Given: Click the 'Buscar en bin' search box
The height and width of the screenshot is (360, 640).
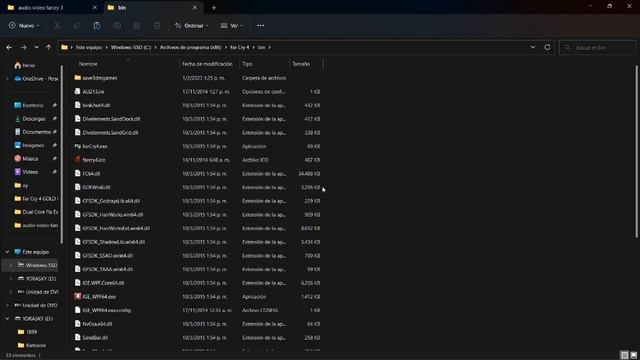Looking at the screenshot, I should click(x=597, y=48).
